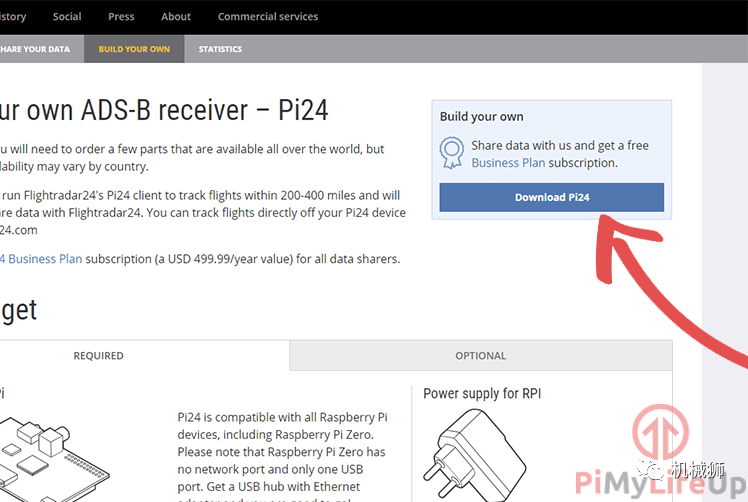Select the Share Your Data tab
The image size is (748, 502).
pyautogui.click(x=35, y=49)
